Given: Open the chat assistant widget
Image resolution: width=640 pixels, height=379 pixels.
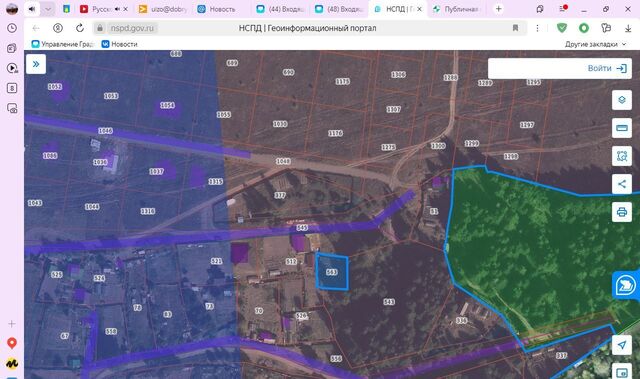Looking at the screenshot, I should click(x=625, y=285).
